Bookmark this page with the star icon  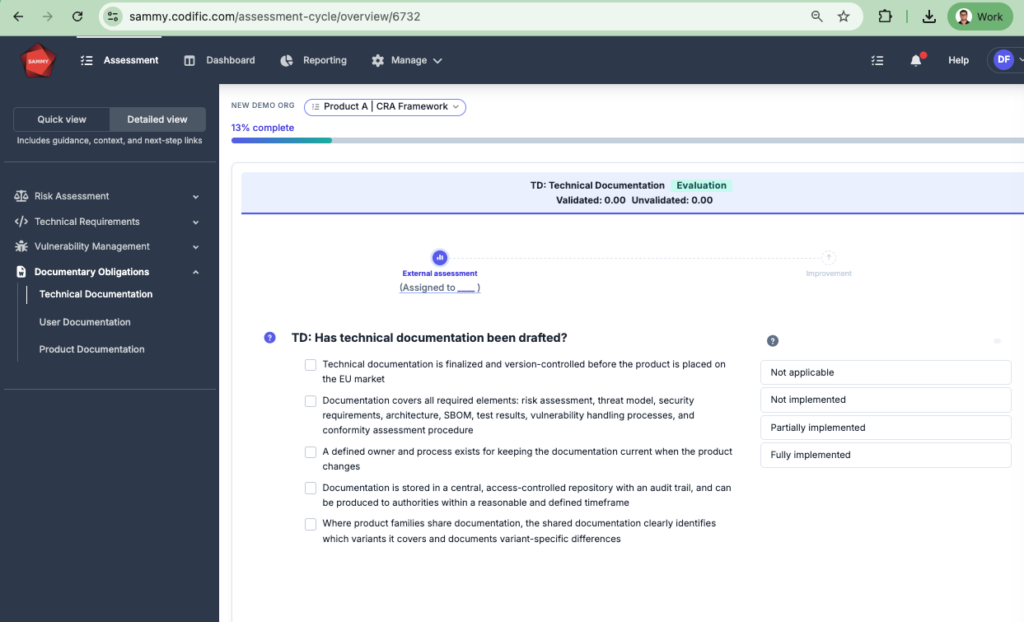pyautogui.click(x=844, y=16)
